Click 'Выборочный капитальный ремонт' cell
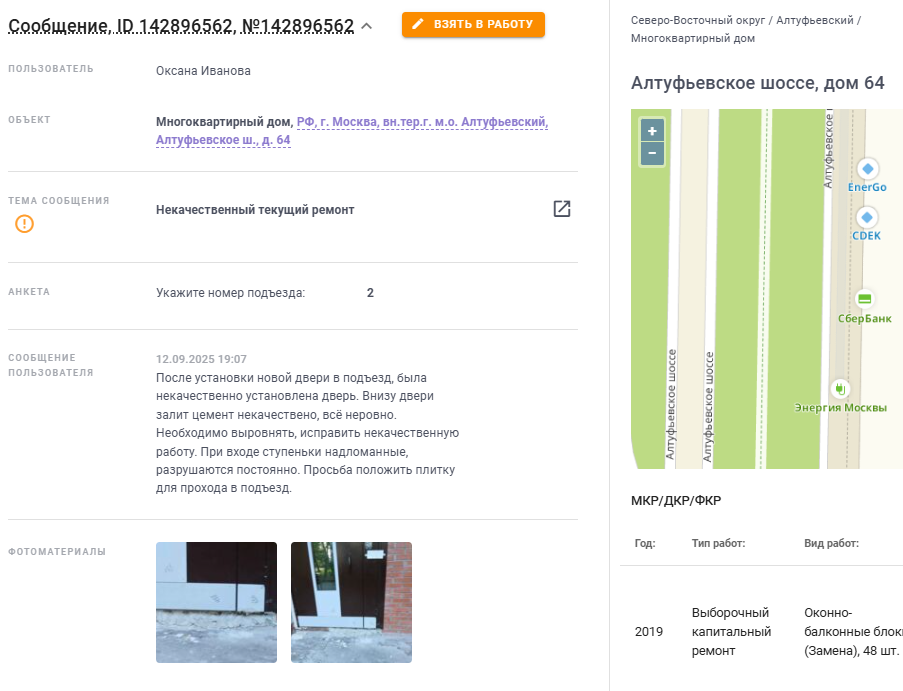 731,632
